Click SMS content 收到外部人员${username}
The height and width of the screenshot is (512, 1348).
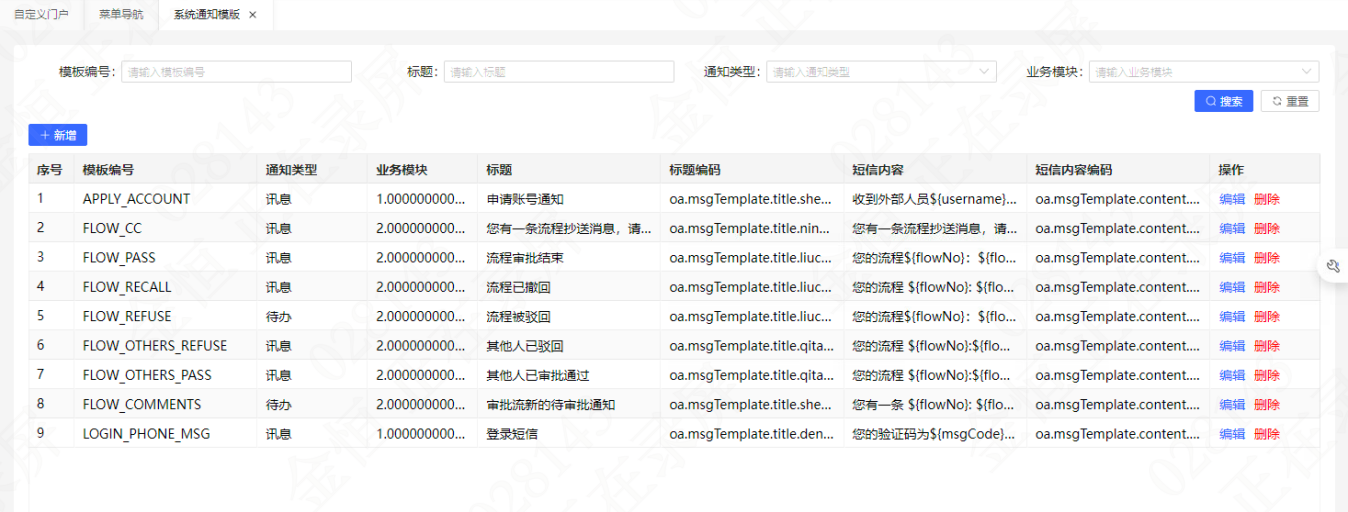(x=935, y=199)
